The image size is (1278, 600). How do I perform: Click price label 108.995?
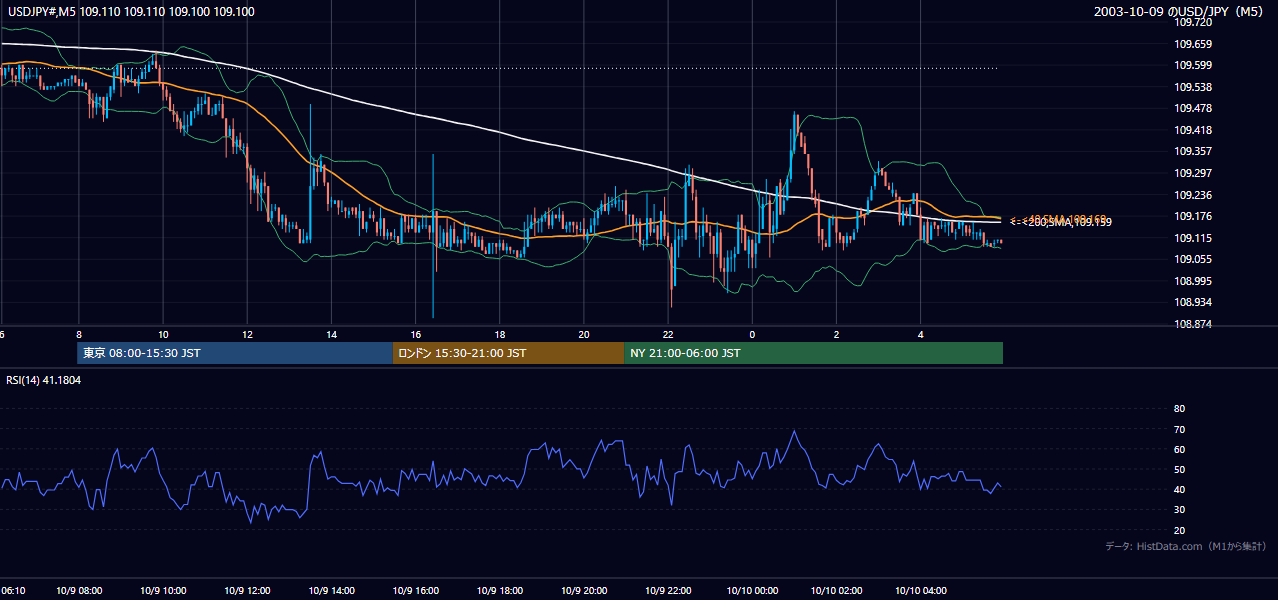1193,281
